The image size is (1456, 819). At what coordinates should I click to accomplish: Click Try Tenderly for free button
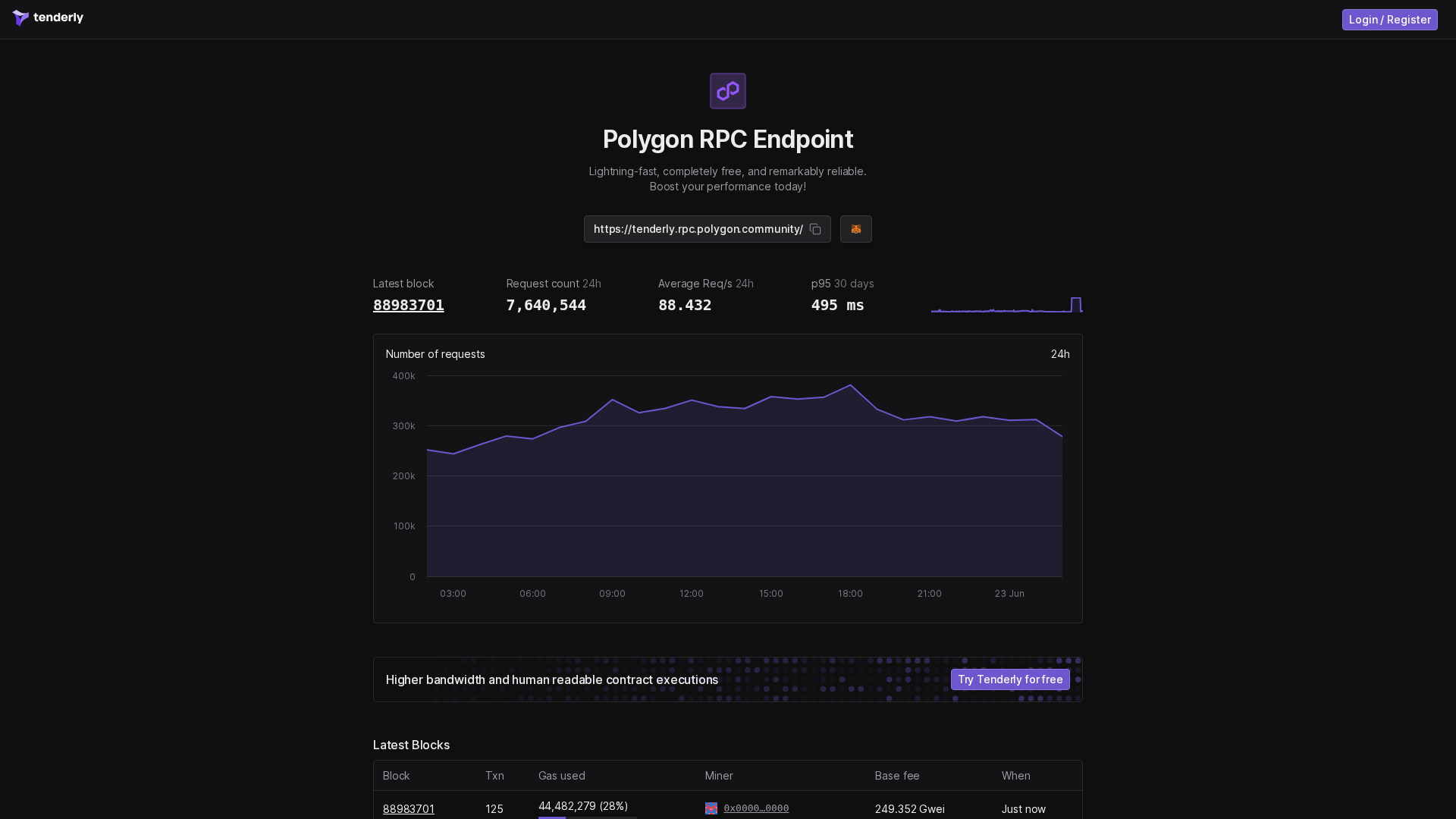click(1010, 679)
